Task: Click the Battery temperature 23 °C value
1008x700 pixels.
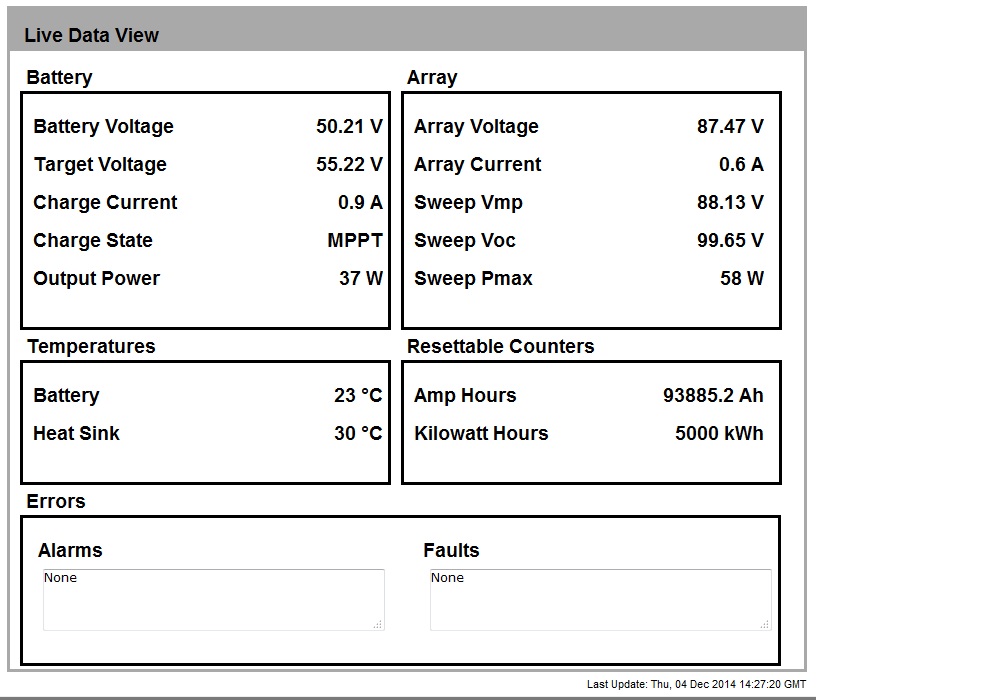Action: [x=358, y=395]
